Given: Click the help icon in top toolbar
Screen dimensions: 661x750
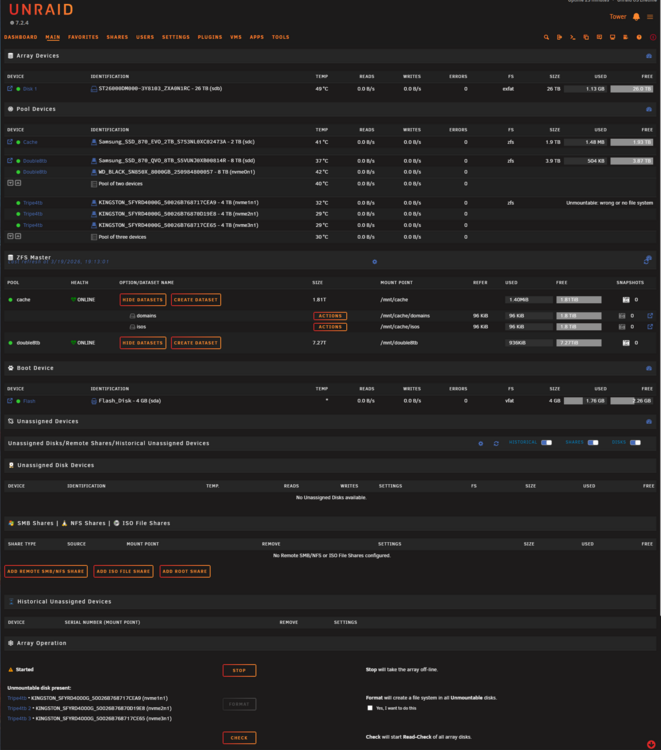Looking at the screenshot, I should pos(639,37).
